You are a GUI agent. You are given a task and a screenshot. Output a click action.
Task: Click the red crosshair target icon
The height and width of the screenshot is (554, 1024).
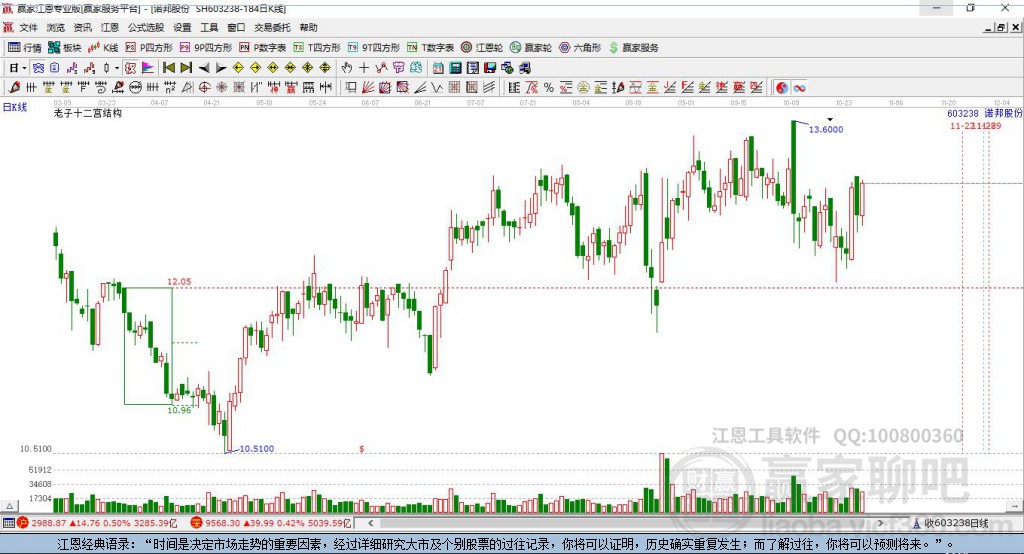tap(204, 88)
